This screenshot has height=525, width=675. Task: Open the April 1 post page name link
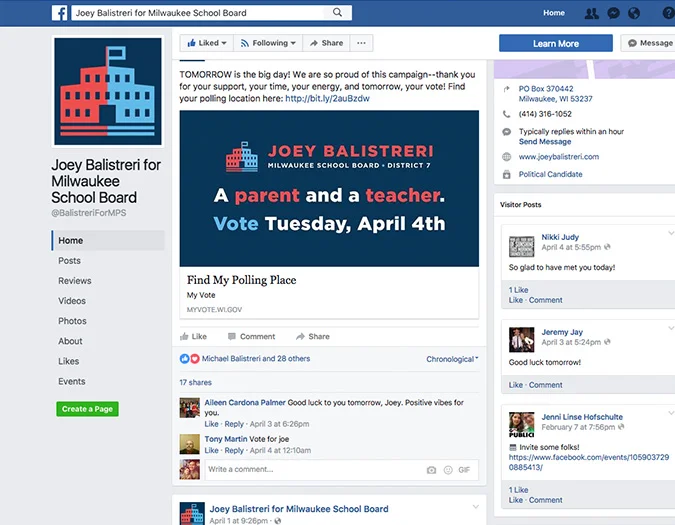coord(299,509)
